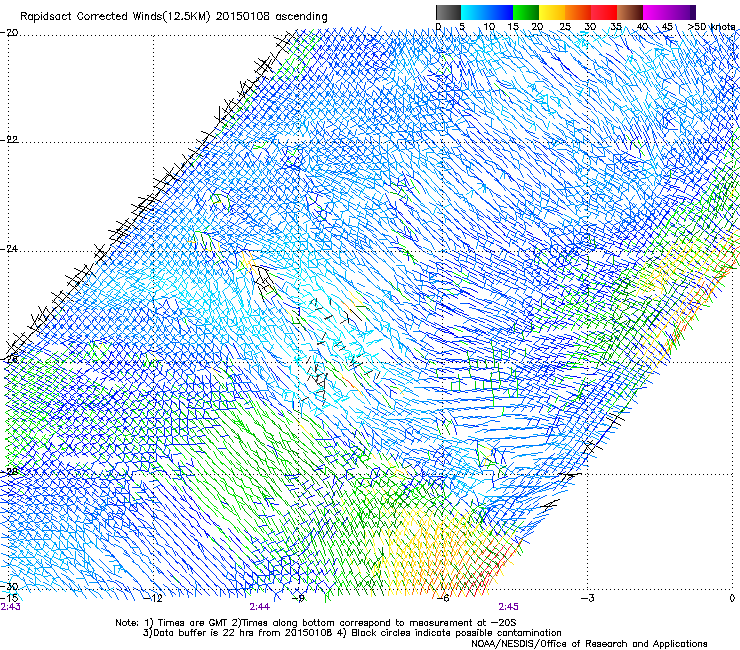Click the '2:44' swath time label
This screenshot has width=740, height=650.
click(x=260, y=607)
